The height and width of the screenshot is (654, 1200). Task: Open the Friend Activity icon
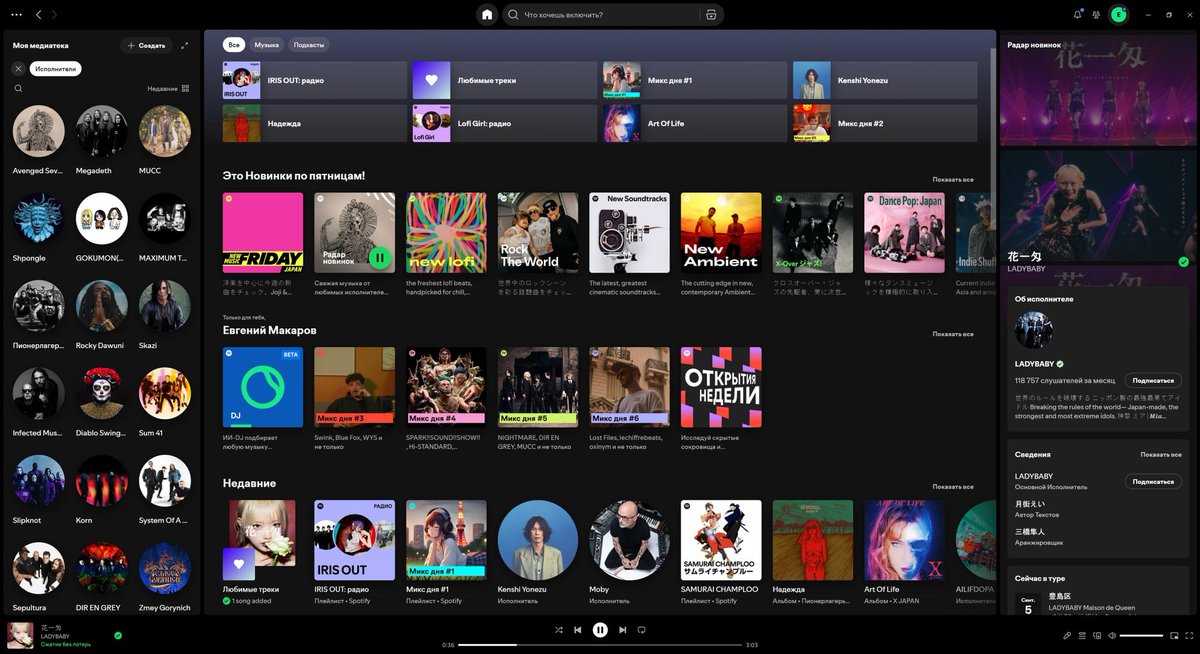pos(1097,15)
